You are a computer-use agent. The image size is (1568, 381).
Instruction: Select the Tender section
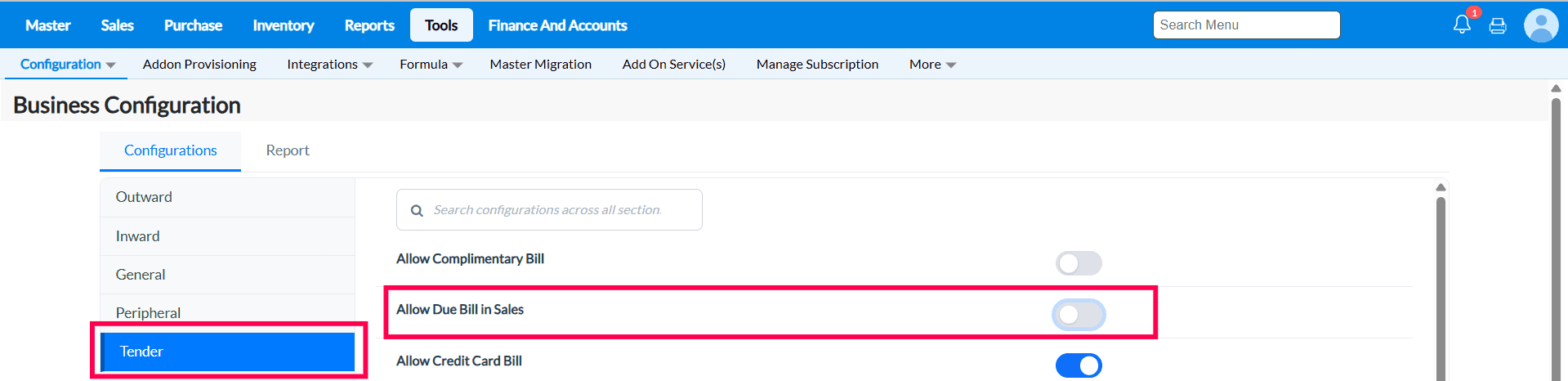click(227, 352)
